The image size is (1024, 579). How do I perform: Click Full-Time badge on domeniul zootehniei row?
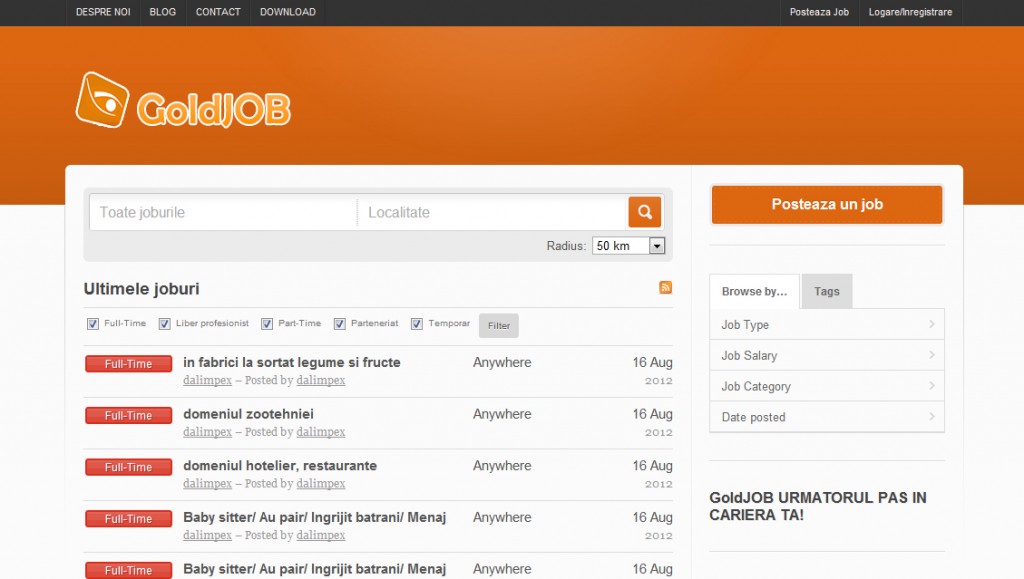[x=129, y=415]
